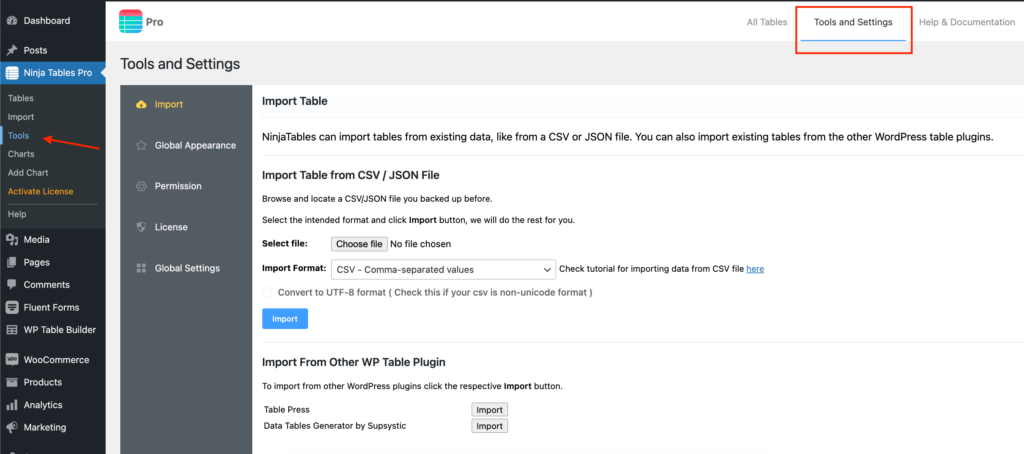Image resolution: width=1024 pixels, height=454 pixels.
Task: Click the Comments bubble icon
Action: (12, 285)
